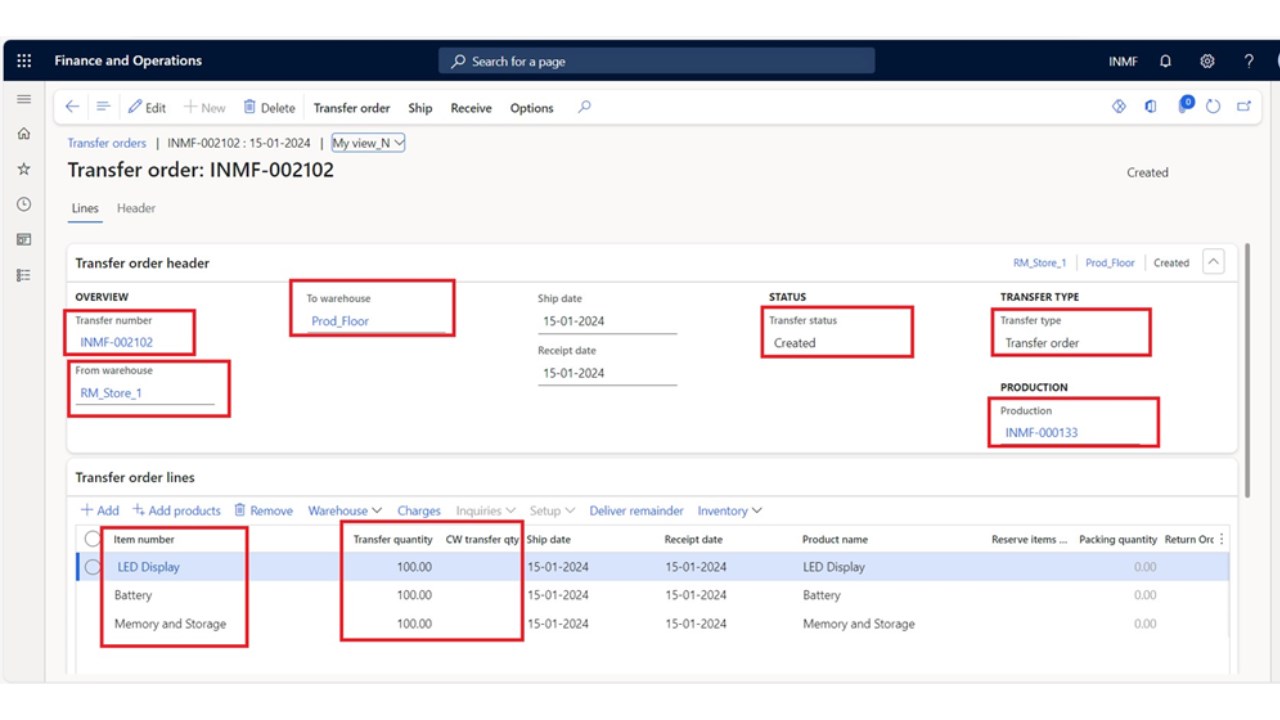Switch to the Lines tab
This screenshot has height=720, width=1280.
[85, 208]
